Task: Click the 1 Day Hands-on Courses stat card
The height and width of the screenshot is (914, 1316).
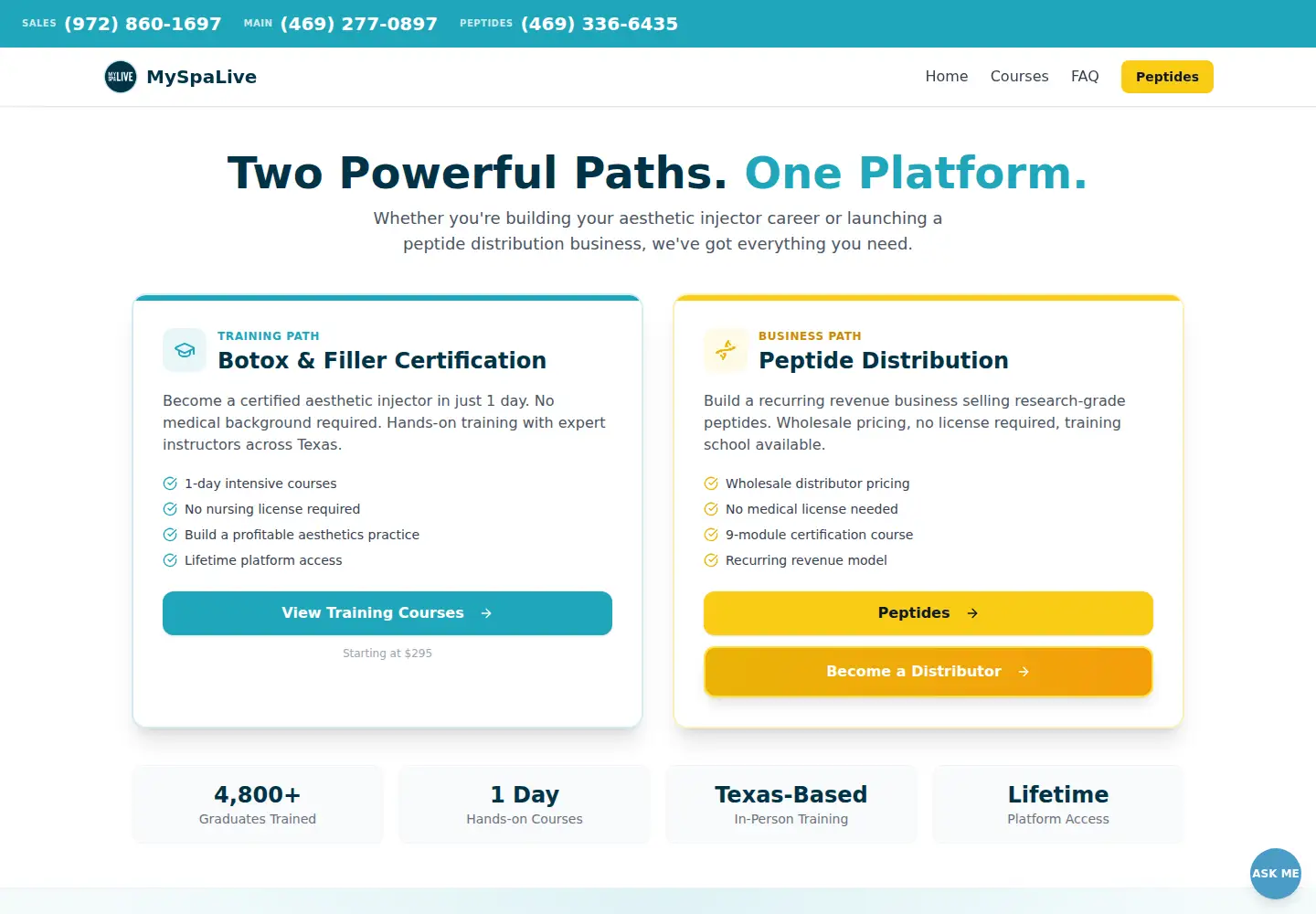Action: coord(525,804)
